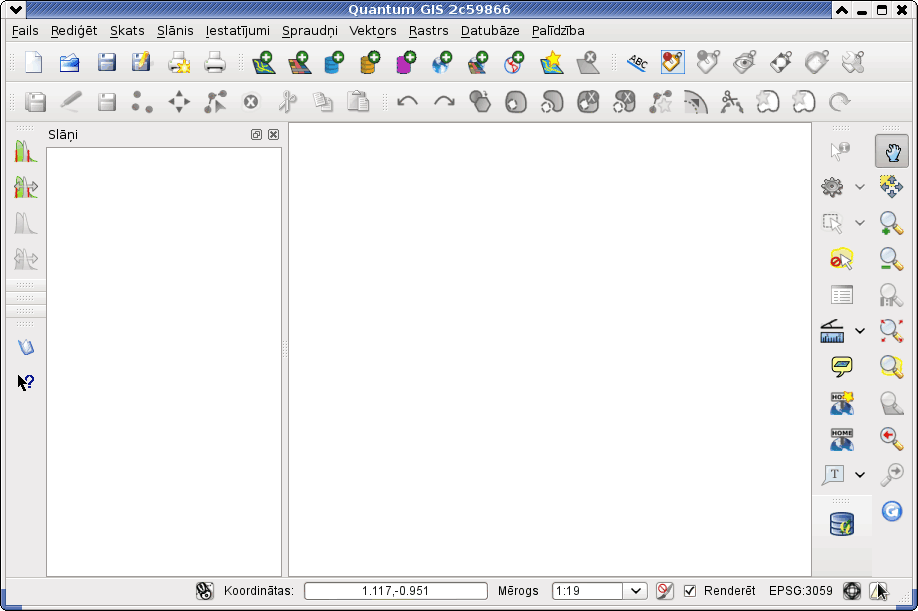918x611 pixels.
Task: Click the log messages warning icon
Action: coord(879,591)
